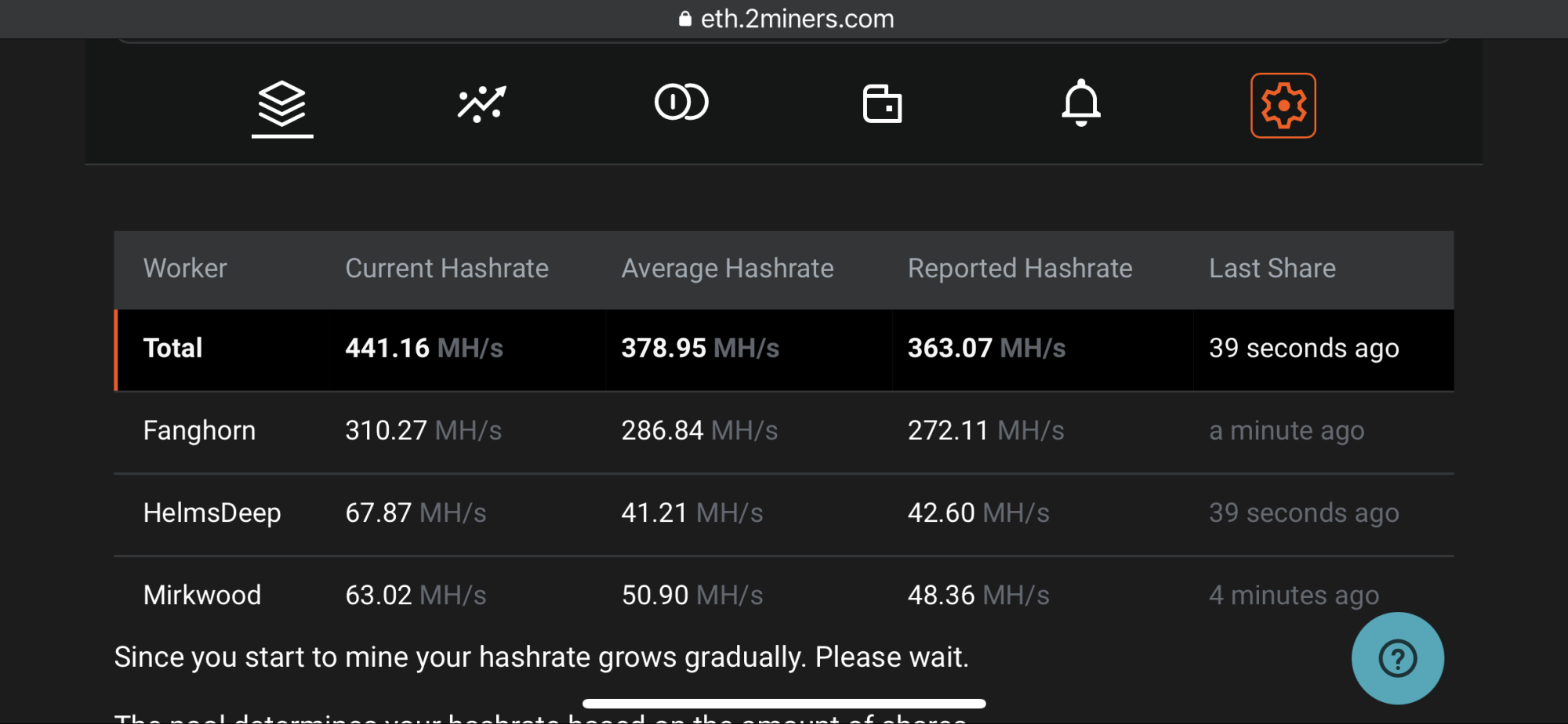Select the Mirkwood worker row
1568x724 pixels.
(202, 595)
